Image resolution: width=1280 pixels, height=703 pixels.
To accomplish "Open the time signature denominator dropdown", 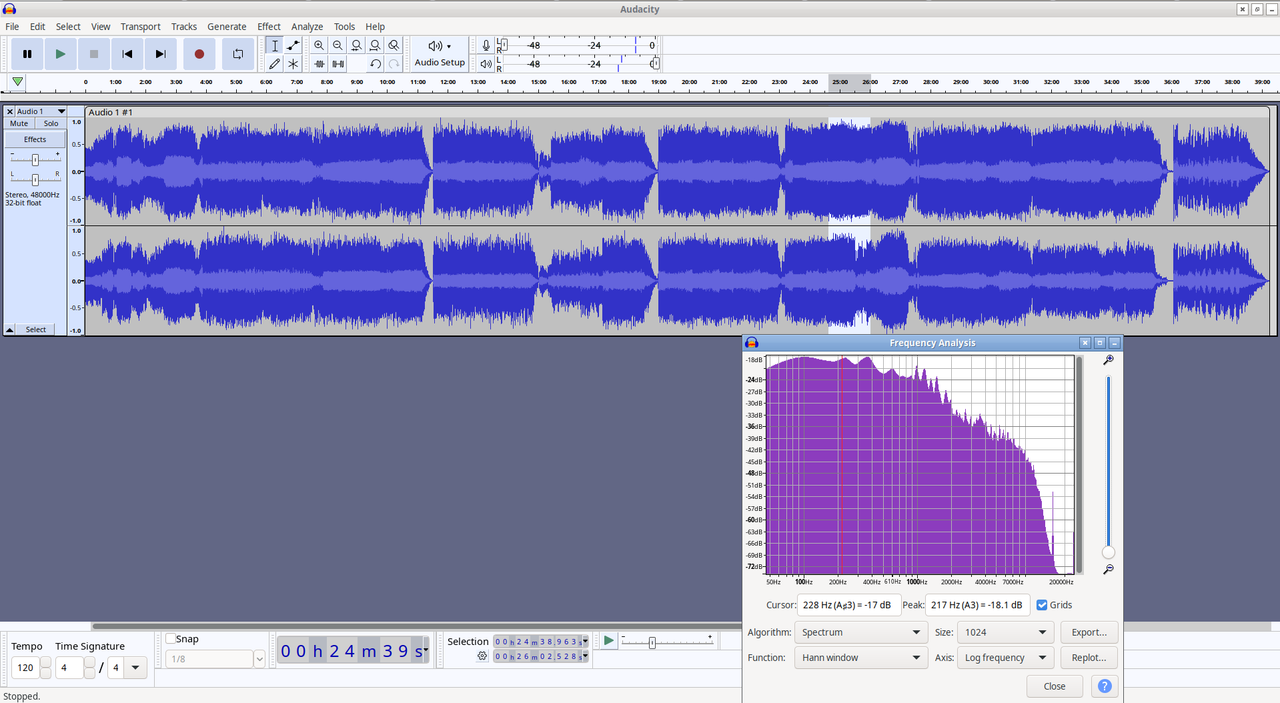I will 127,667.
